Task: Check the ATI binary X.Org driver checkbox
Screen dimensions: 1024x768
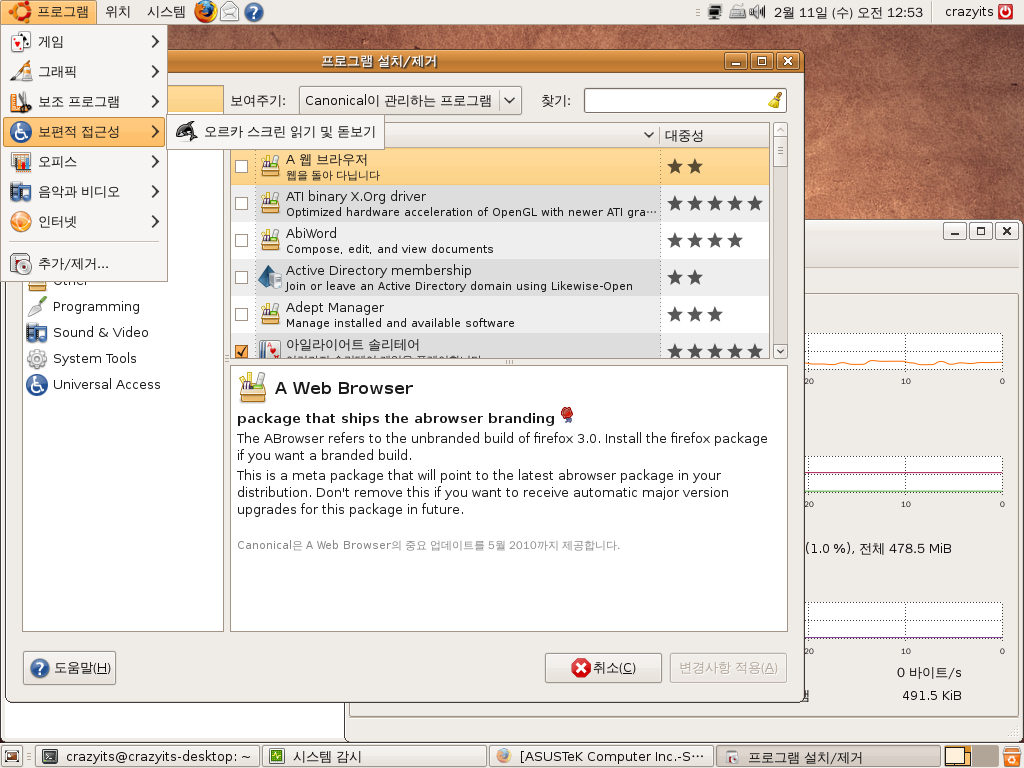Action: [242, 204]
